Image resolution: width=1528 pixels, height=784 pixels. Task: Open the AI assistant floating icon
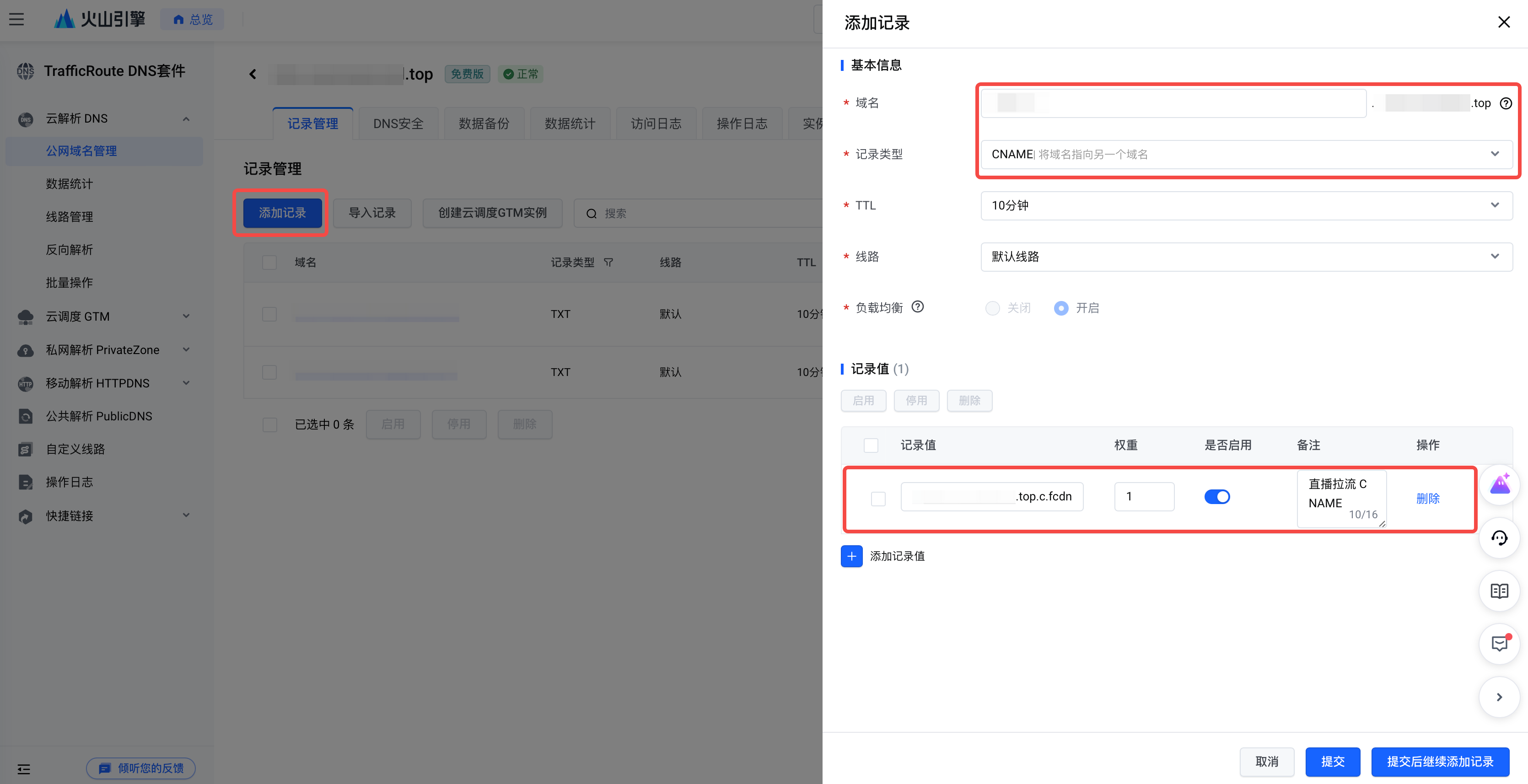pos(1499,484)
